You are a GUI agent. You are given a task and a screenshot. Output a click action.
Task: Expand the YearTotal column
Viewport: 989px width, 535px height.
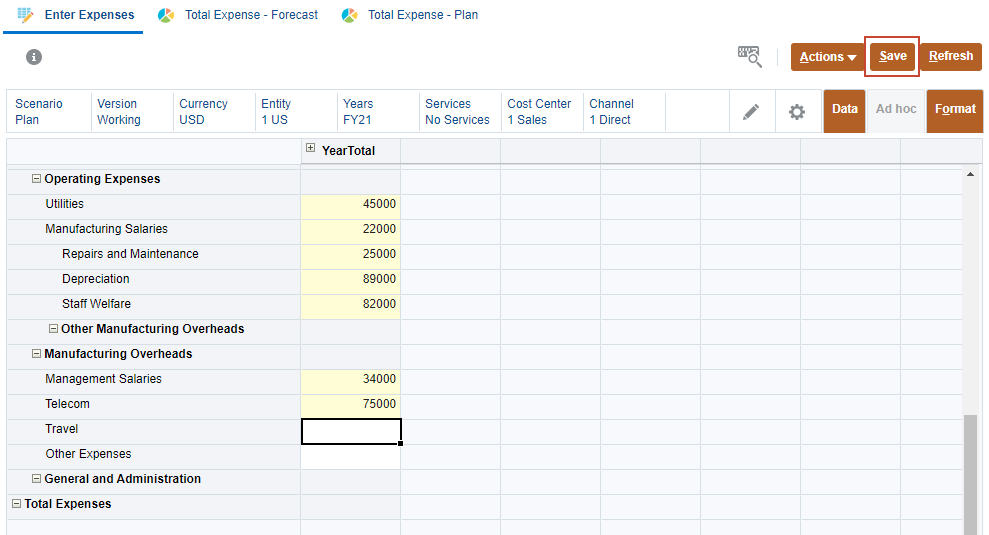pos(310,148)
